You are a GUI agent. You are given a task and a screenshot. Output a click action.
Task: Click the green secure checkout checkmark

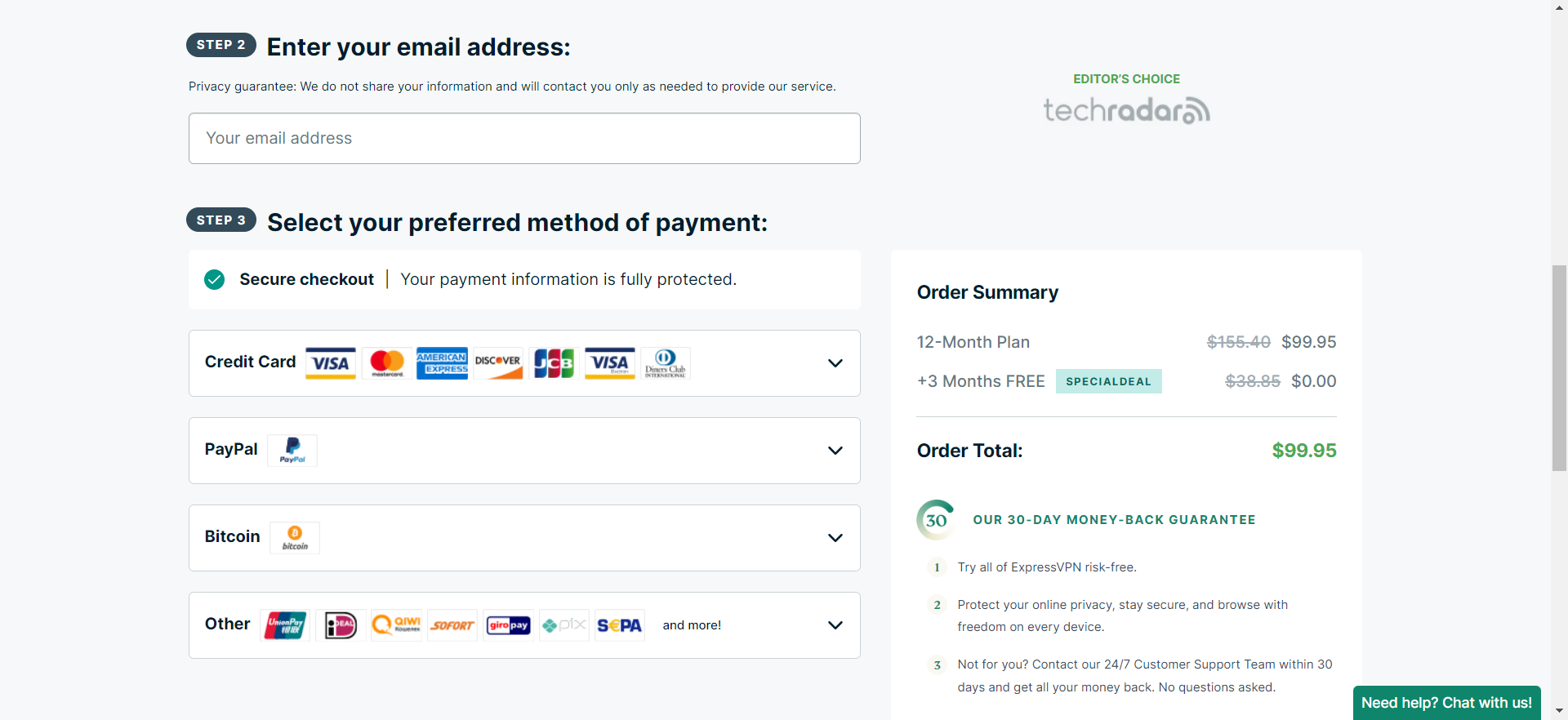click(215, 280)
